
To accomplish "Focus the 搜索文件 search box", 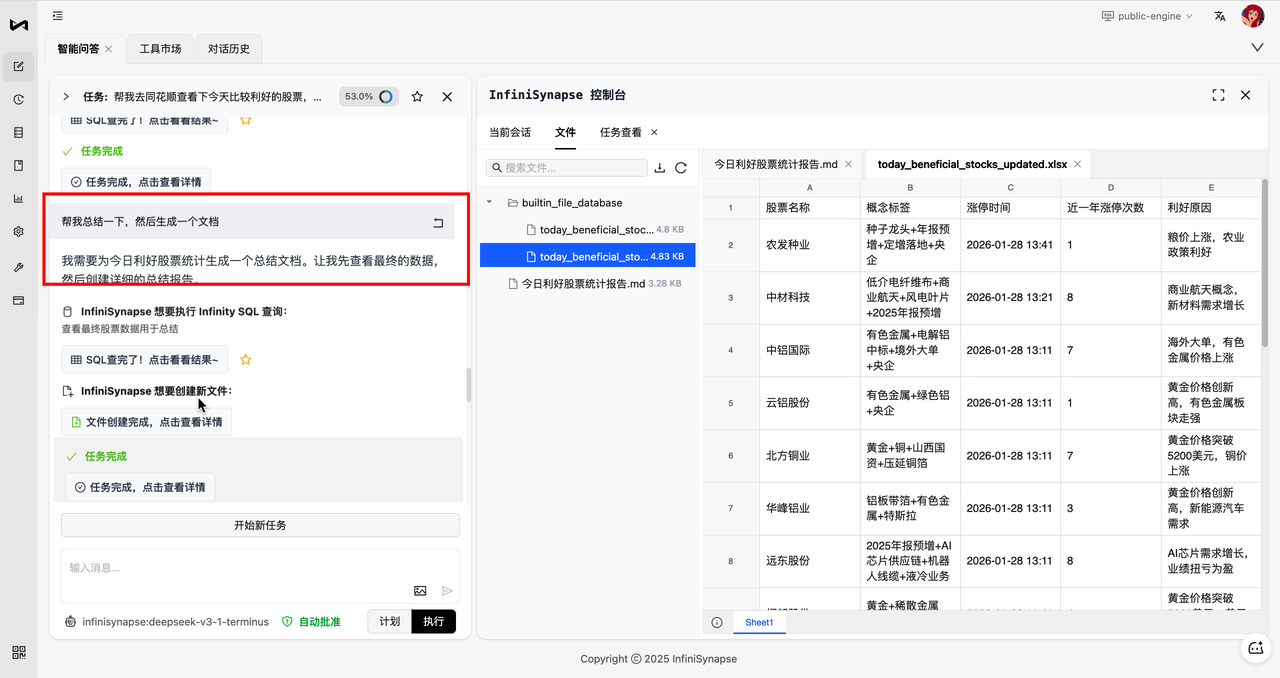I will (x=565, y=168).
